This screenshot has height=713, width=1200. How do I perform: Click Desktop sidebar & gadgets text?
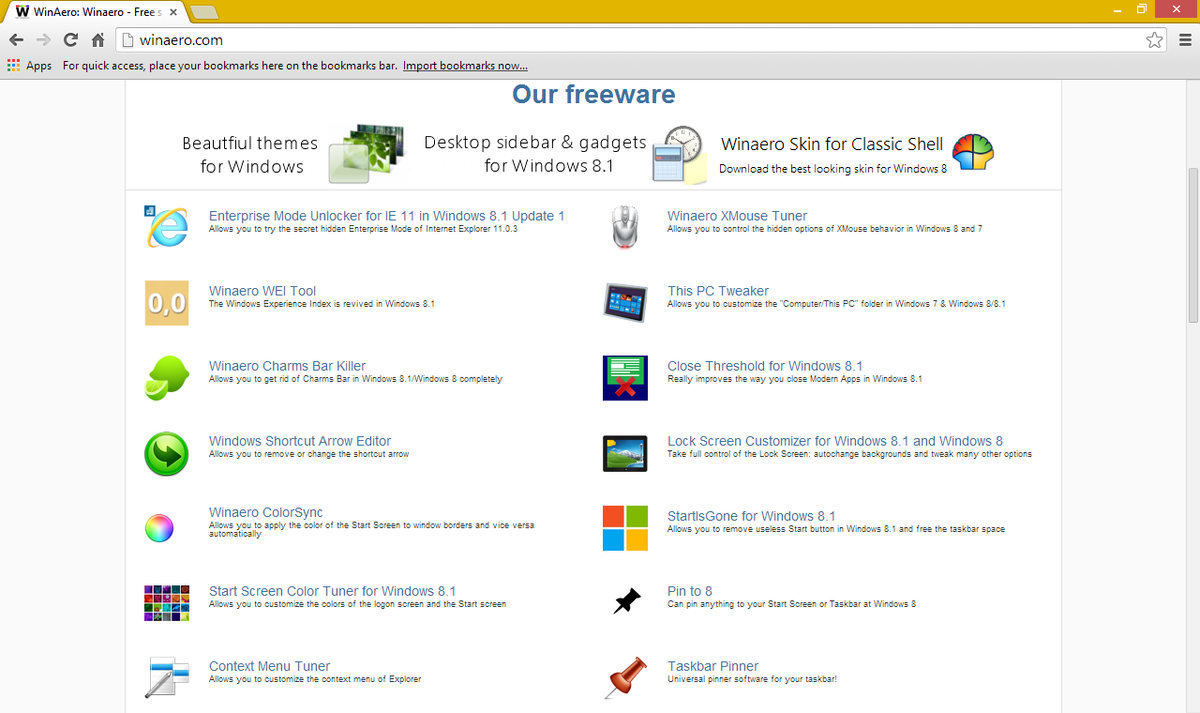coord(535,154)
